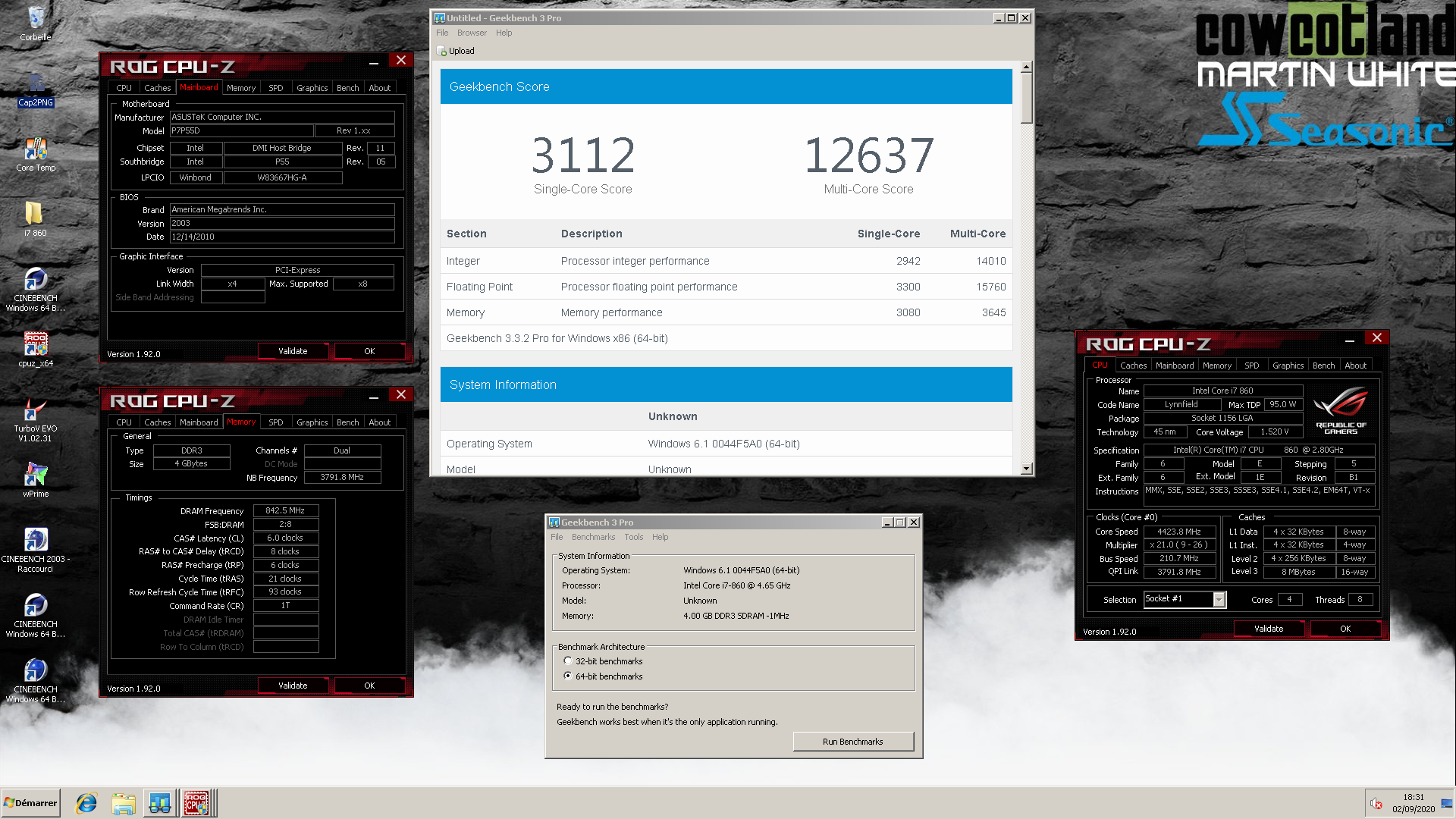The height and width of the screenshot is (819, 1456).
Task: Click Geekbench taskbar icon
Action: tap(159, 803)
